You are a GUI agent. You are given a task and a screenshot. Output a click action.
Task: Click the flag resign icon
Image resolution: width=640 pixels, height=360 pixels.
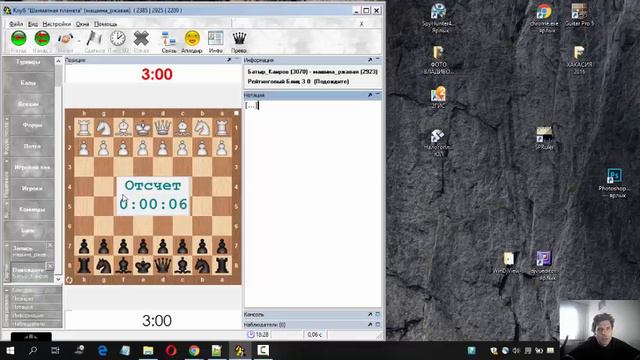94,39
